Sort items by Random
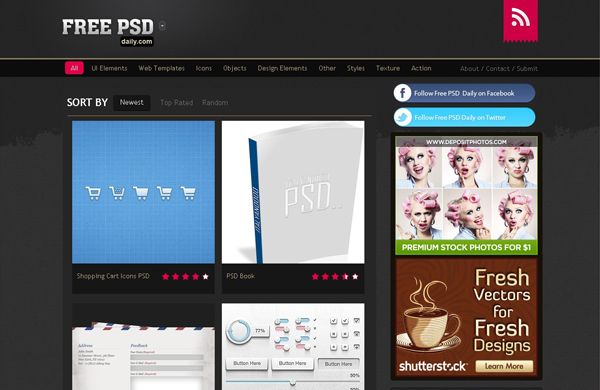Screen dimensions: 600x390 (215, 103)
